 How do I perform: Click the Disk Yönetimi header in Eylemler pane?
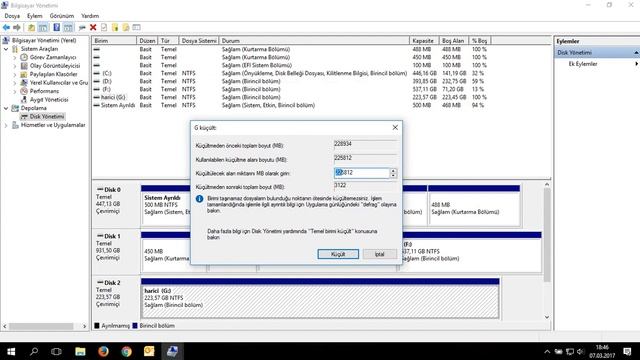(596, 53)
